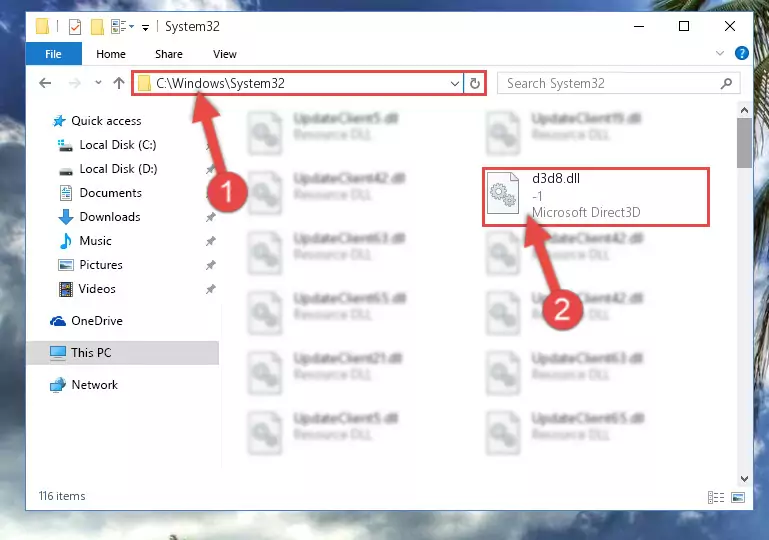
Task: Maximize the System32 window
Action: point(684,26)
